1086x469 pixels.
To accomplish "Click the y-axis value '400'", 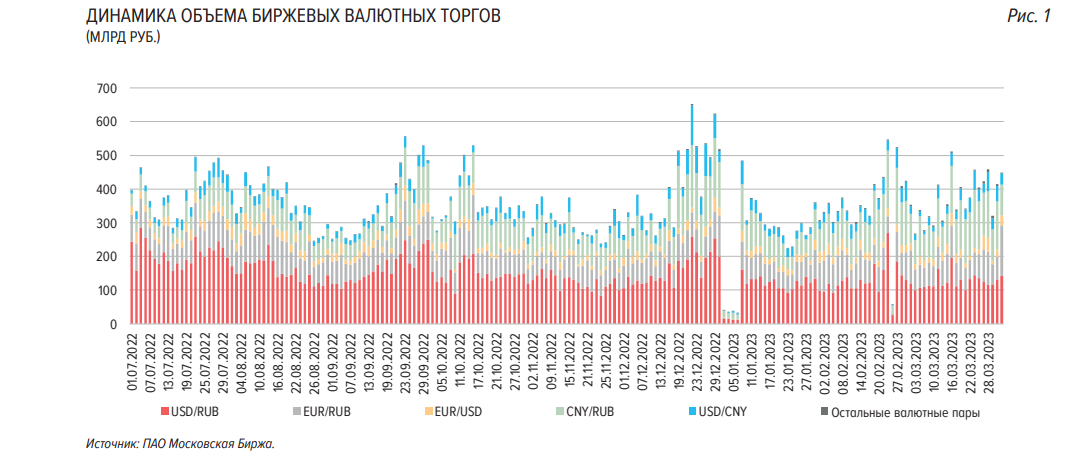I will [109, 189].
